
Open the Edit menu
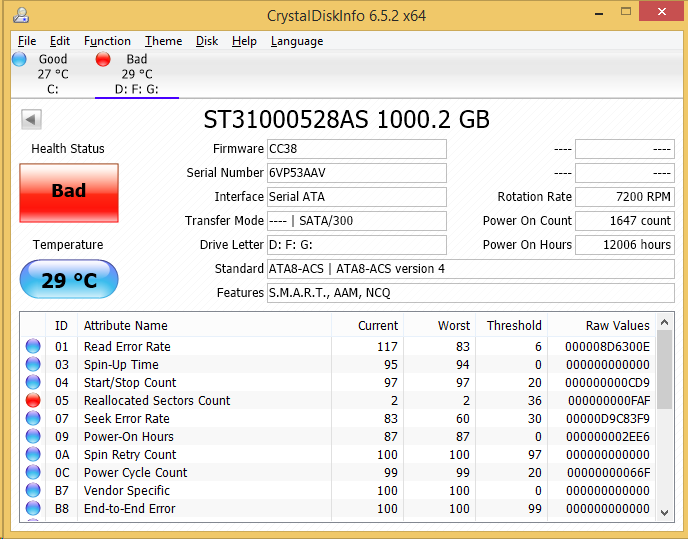(60, 41)
